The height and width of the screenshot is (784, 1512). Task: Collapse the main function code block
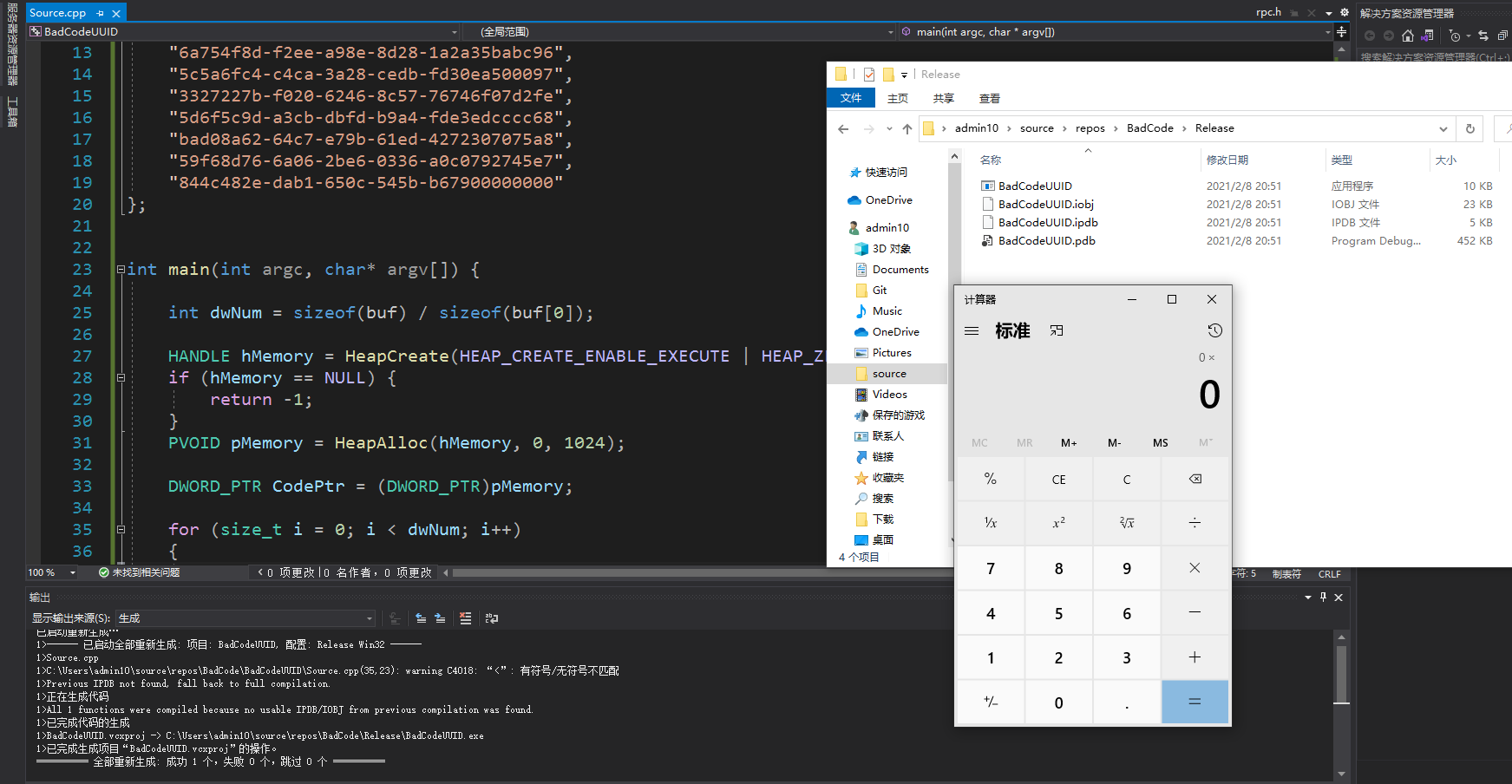(121, 269)
